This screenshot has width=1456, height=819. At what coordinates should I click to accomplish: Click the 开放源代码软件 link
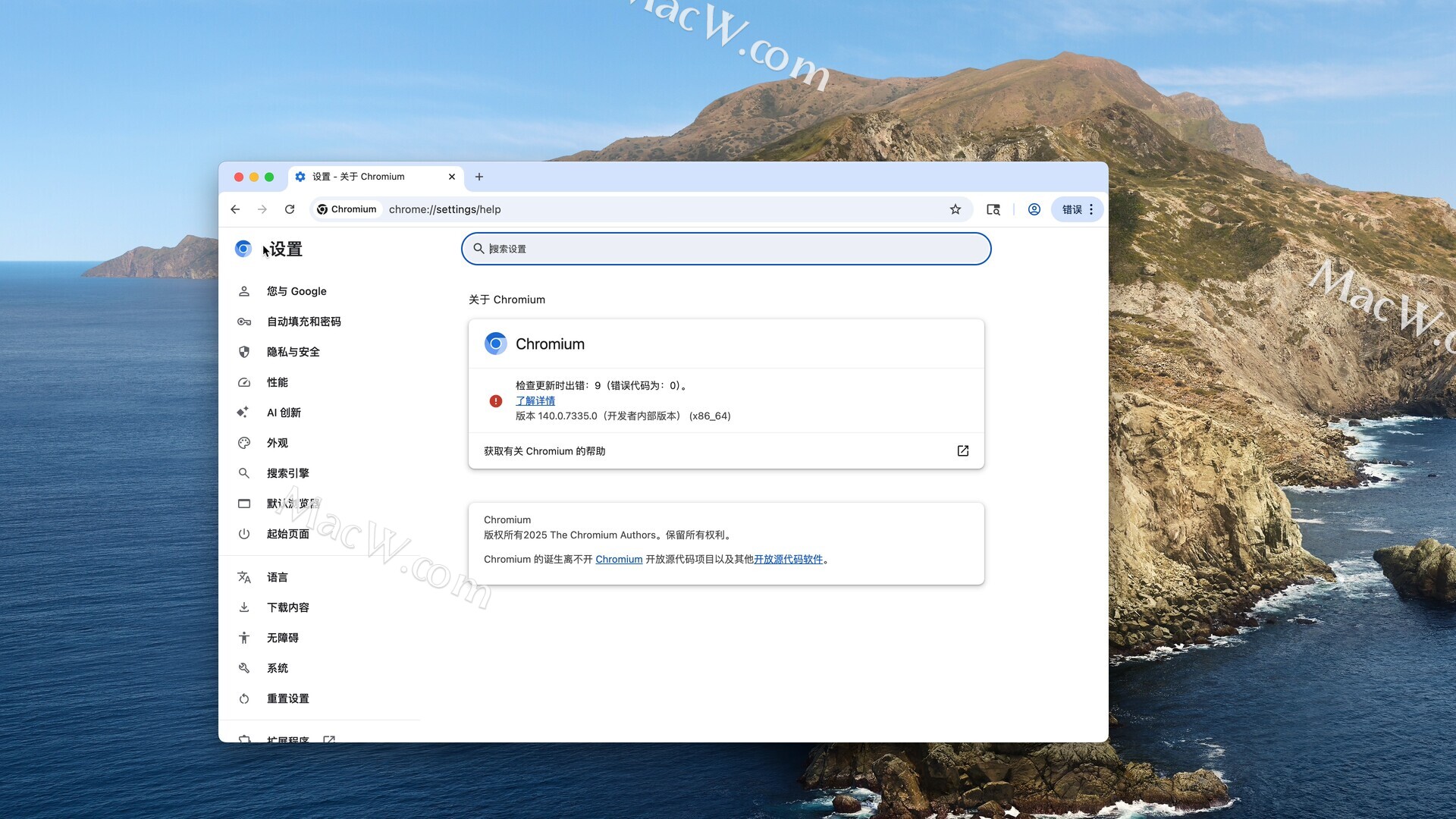click(788, 559)
